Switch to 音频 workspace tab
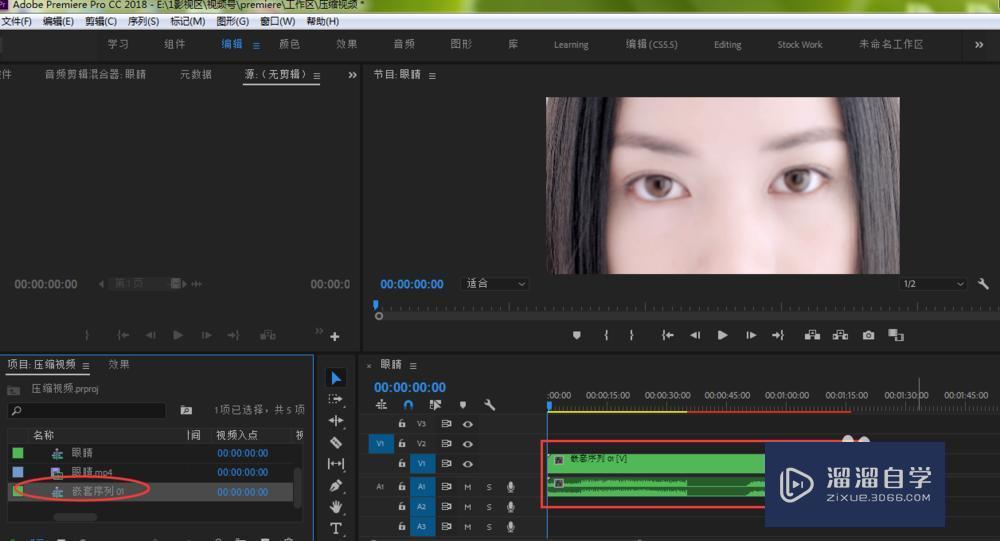The width and height of the screenshot is (1000, 541). 404,44
